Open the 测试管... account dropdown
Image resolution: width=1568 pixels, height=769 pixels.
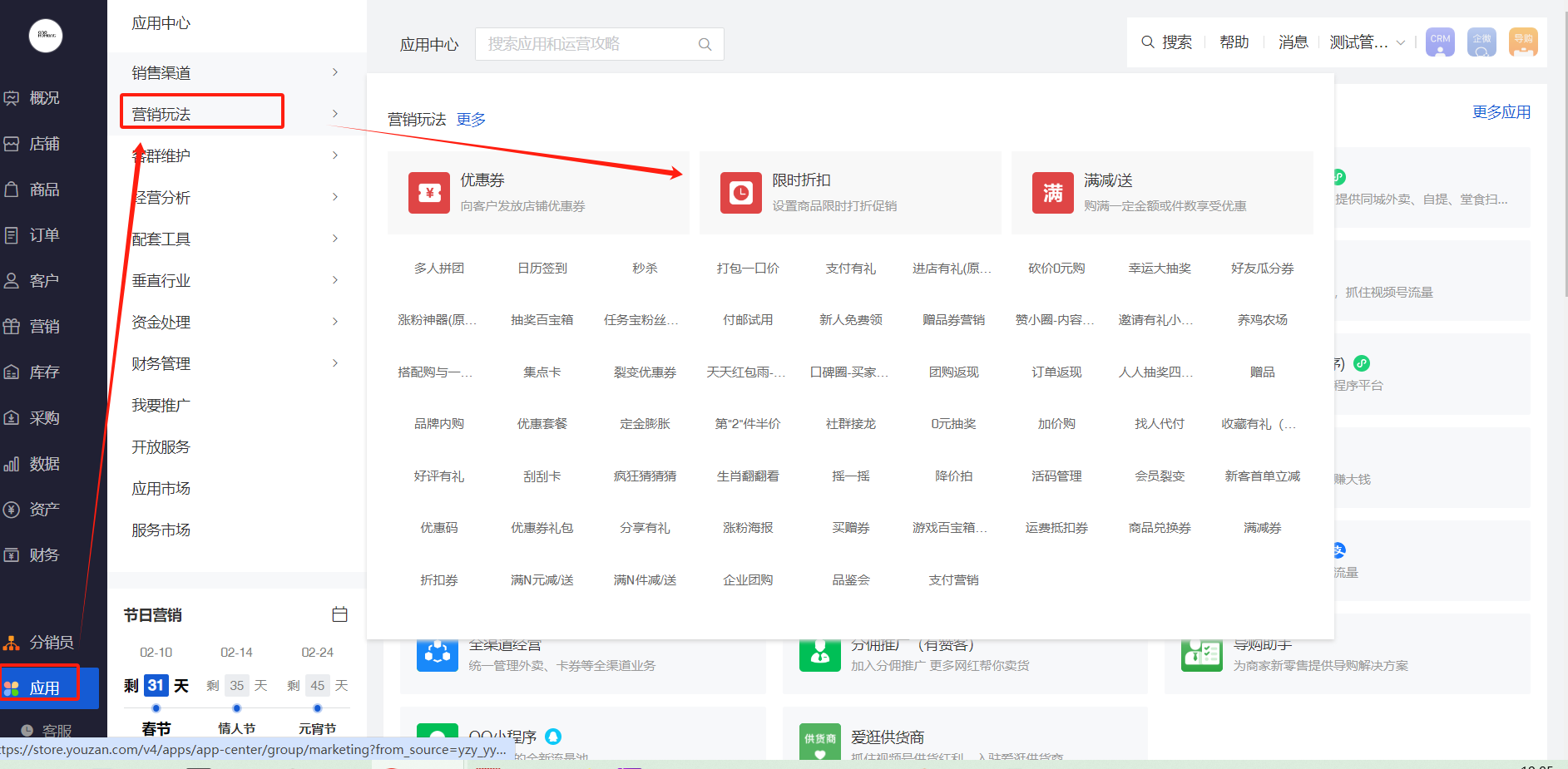1367,42
